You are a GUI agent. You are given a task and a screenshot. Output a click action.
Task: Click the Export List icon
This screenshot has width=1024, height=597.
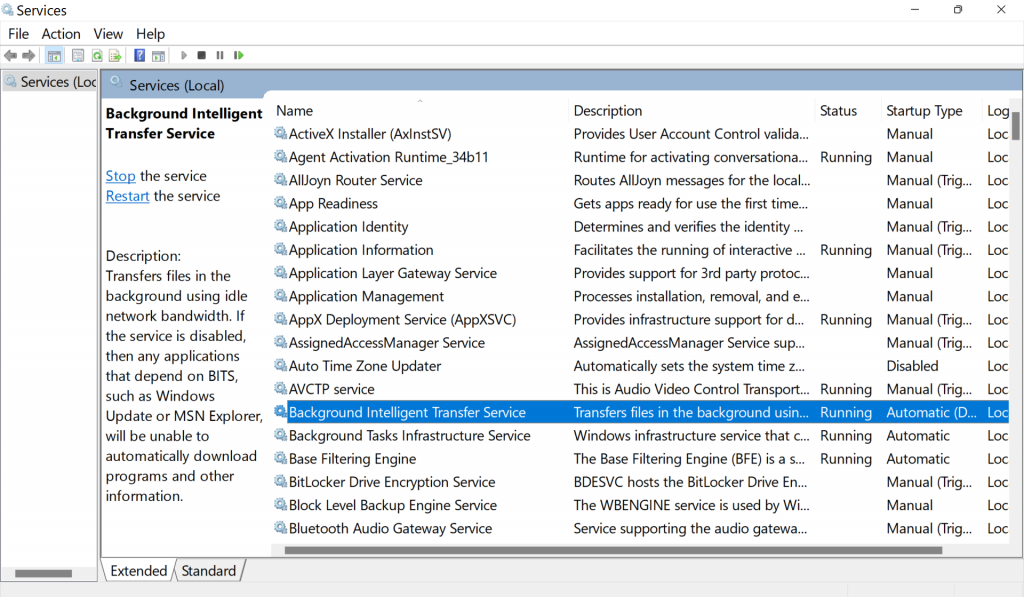[x=117, y=55]
